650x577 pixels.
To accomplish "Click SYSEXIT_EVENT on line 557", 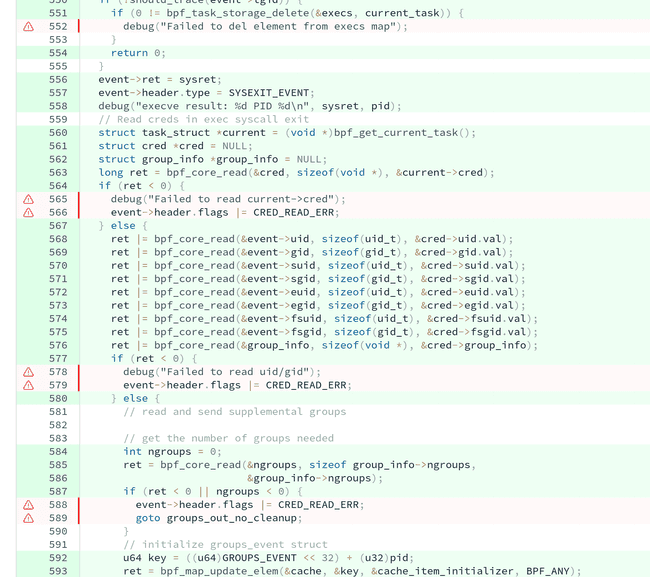I will 269,93.
